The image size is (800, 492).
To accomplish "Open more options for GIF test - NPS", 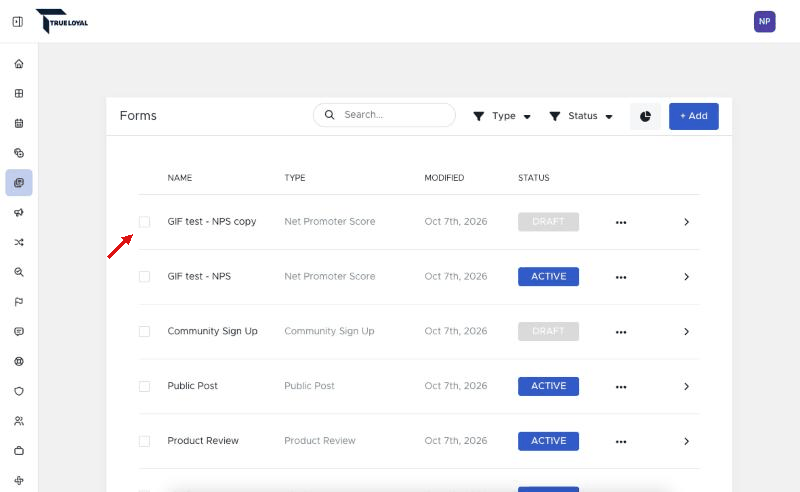I will pyautogui.click(x=621, y=277).
